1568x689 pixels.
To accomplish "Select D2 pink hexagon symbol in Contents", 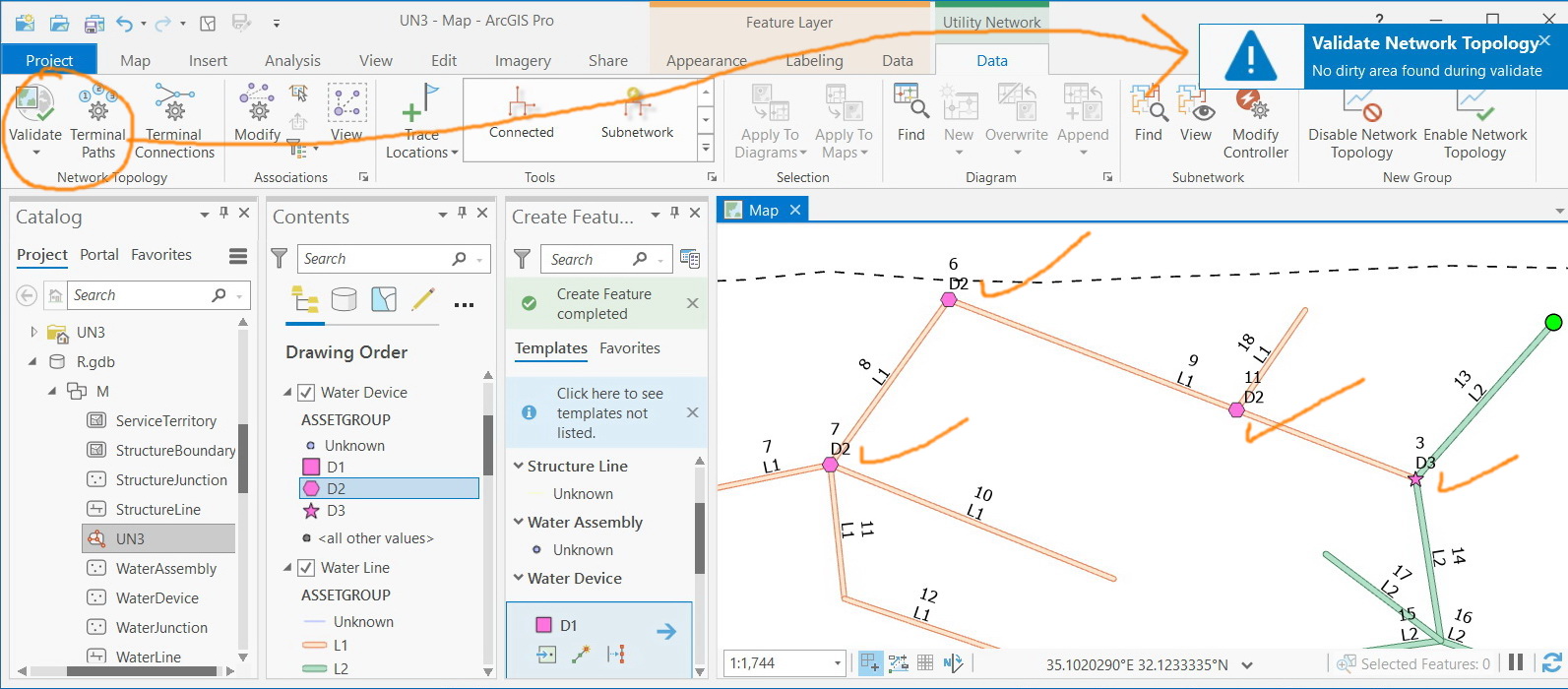I will tap(311, 488).
